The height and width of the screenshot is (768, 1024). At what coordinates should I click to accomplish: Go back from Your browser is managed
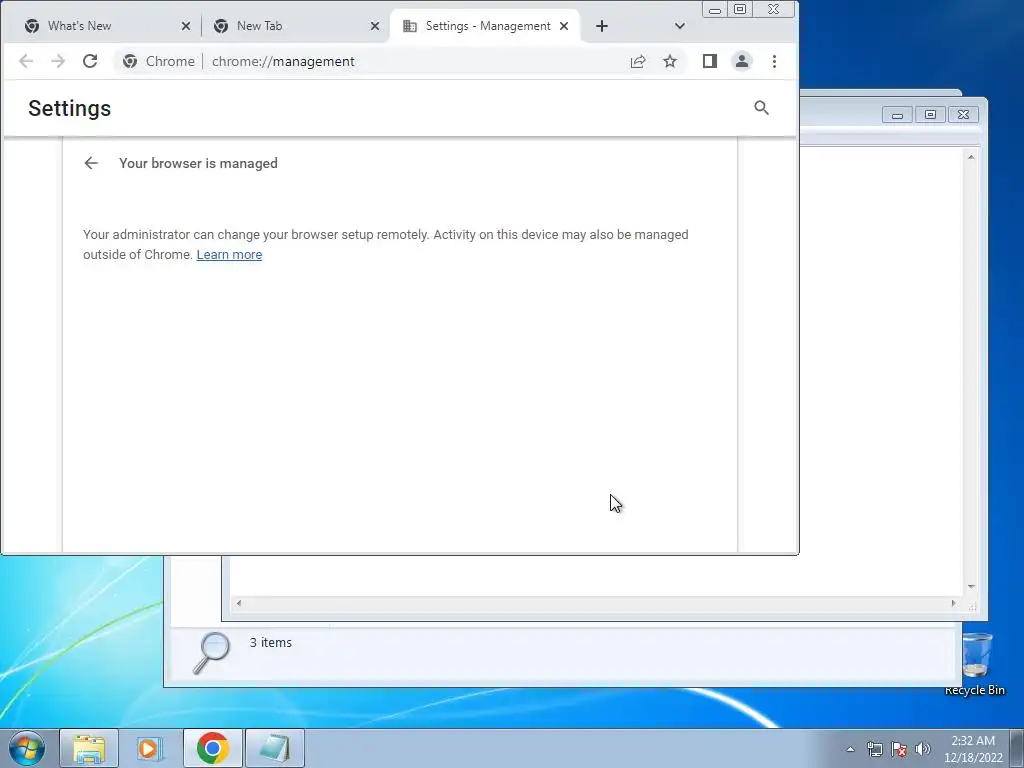click(x=91, y=163)
